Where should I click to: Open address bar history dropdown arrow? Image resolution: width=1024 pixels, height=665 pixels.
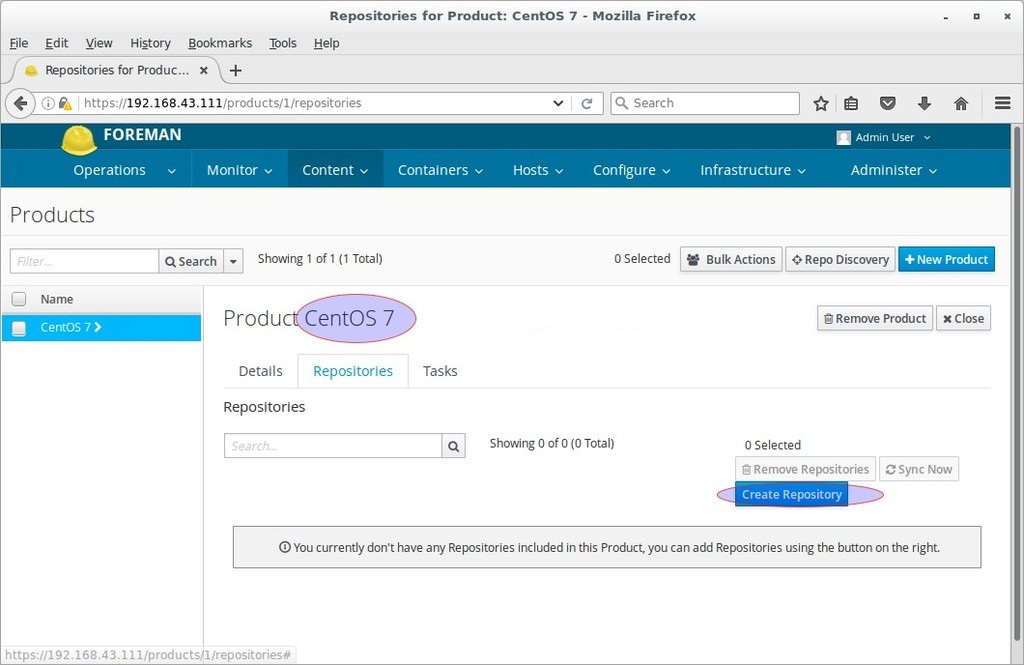[558, 103]
